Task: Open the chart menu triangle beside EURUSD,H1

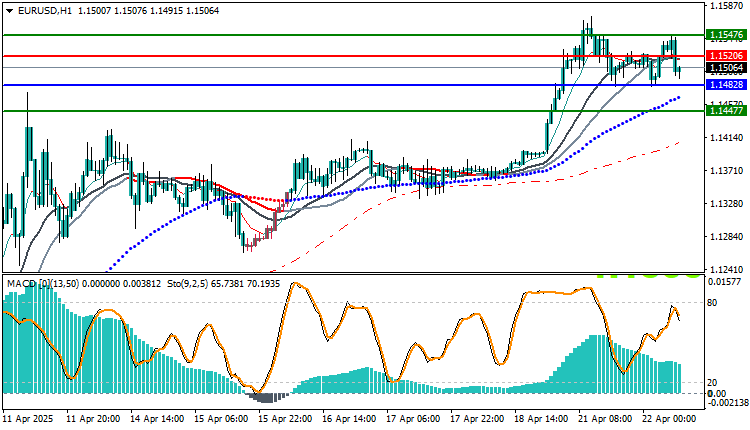Action: point(10,11)
